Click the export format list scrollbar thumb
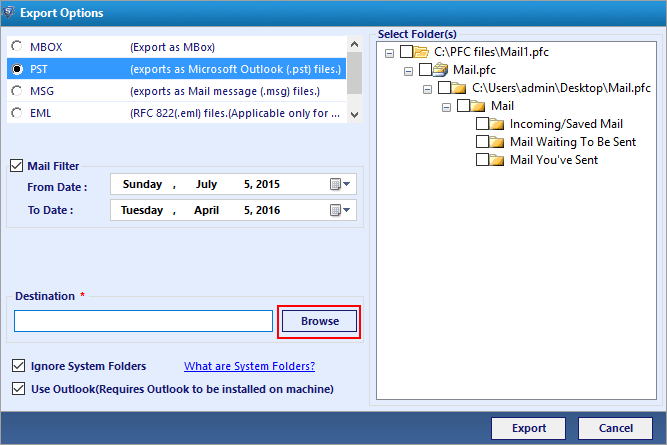Image resolution: width=667 pixels, height=445 pixels. pyautogui.click(x=354, y=73)
